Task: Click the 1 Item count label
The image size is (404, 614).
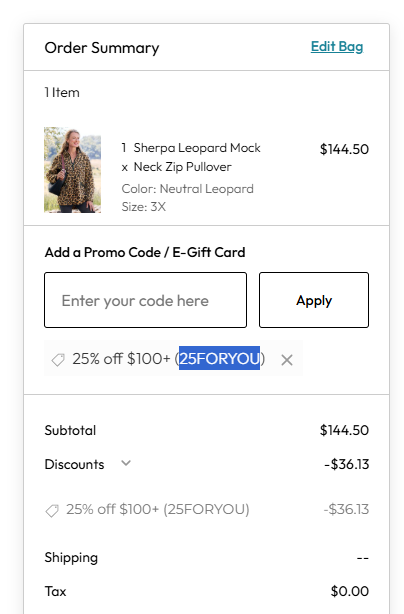Action: pos(62,92)
